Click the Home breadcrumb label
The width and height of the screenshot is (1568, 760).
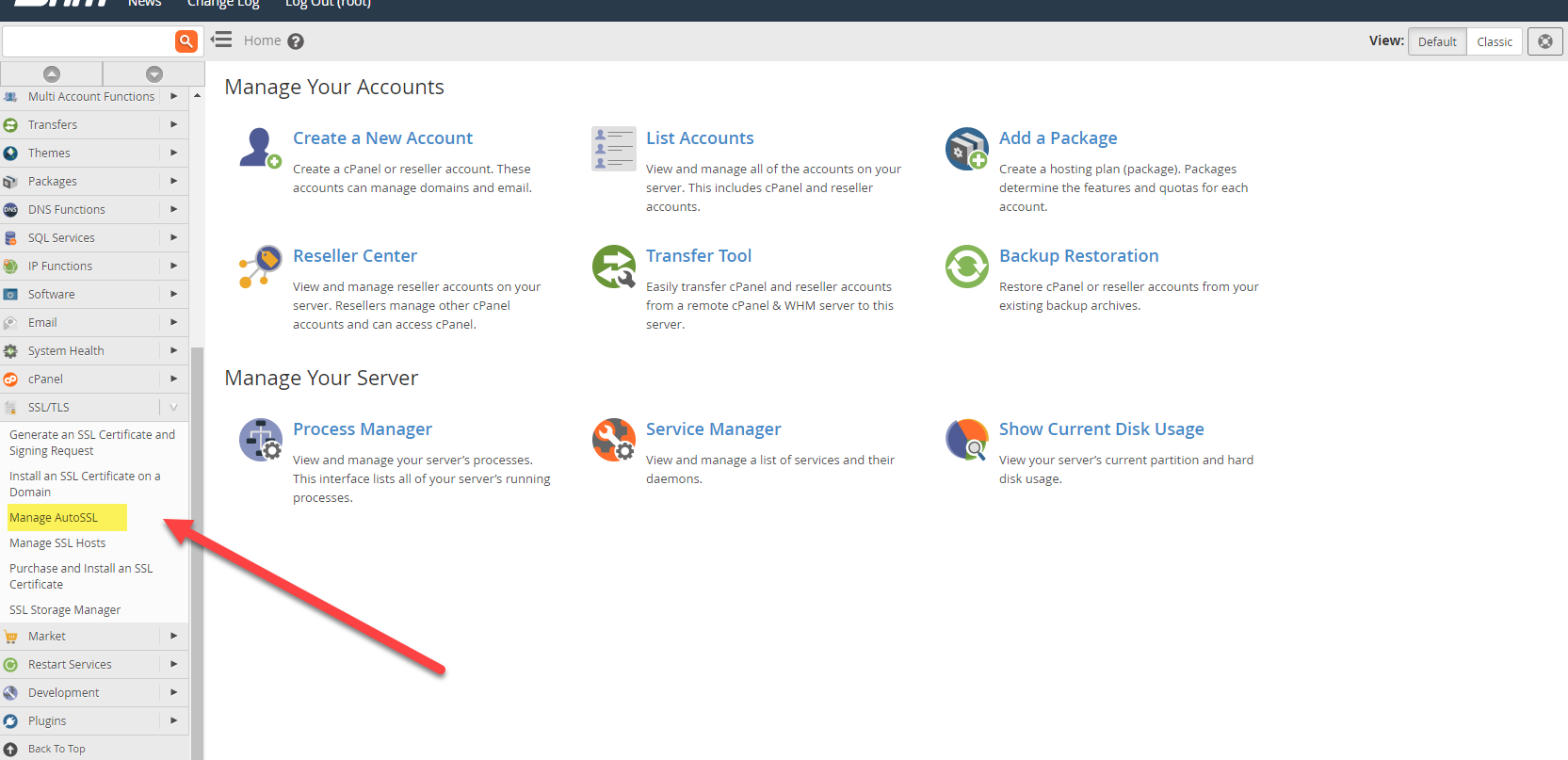click(262, 40)
